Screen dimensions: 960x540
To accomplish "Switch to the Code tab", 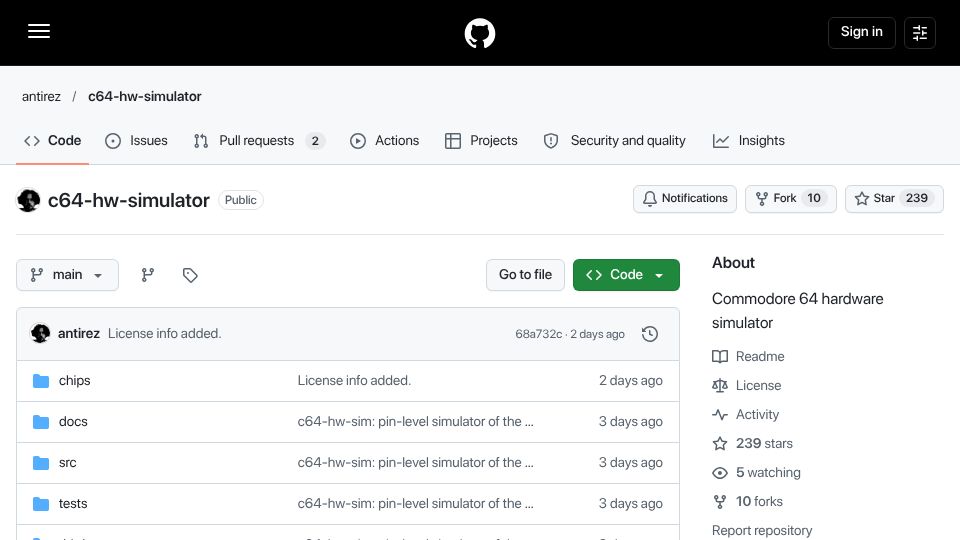I will coord(53,141).
